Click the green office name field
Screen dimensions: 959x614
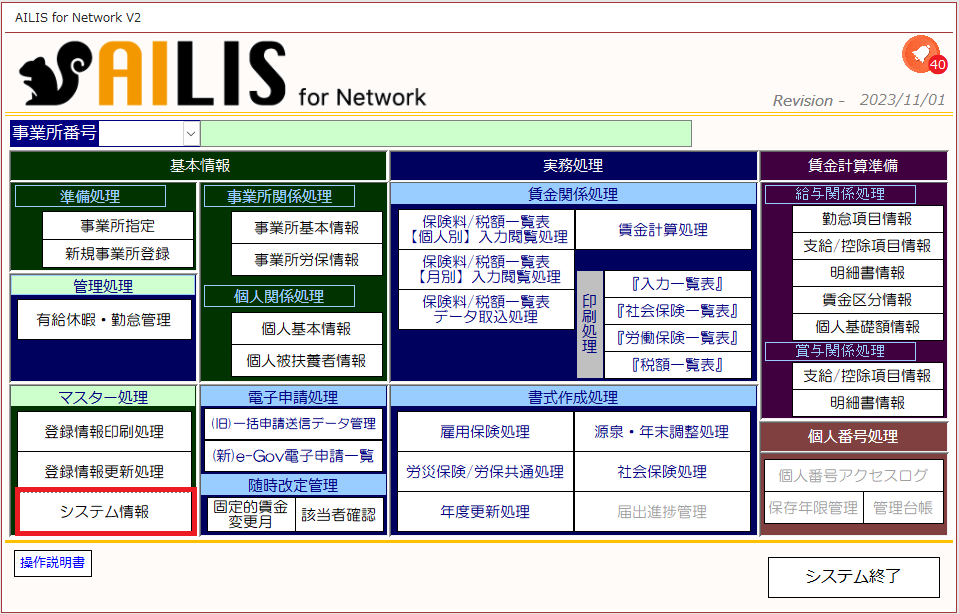[446, 133]
